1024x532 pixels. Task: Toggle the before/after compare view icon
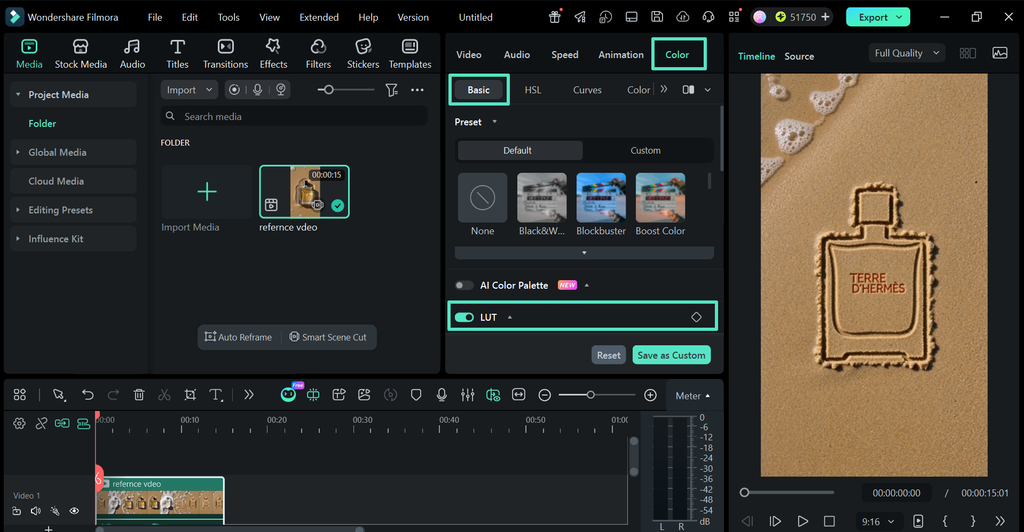pos(688,89)
